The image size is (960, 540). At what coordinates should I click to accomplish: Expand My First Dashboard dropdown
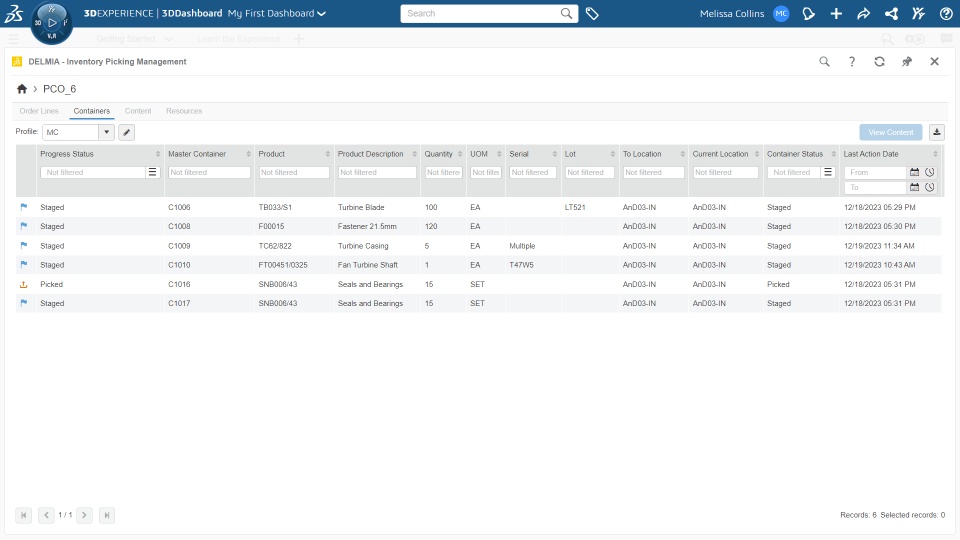(x=321, y=13)
